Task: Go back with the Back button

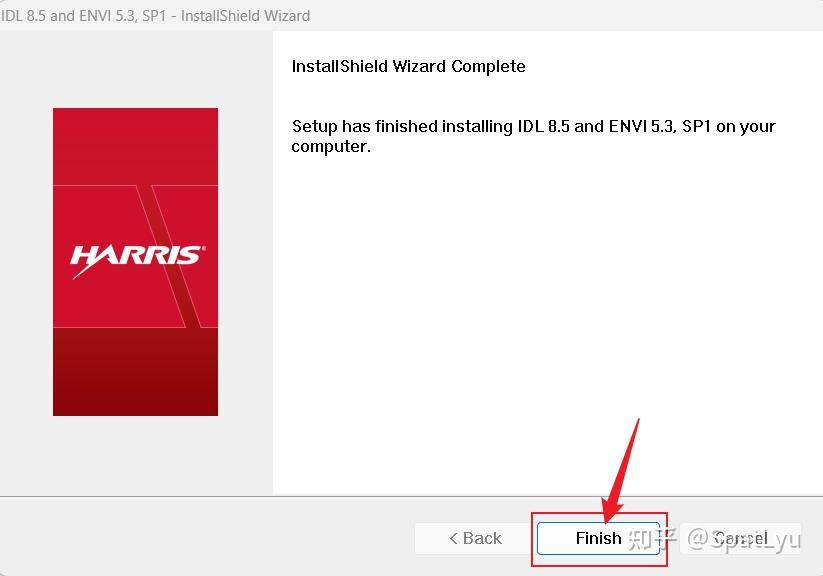Action: pos(474,538)
